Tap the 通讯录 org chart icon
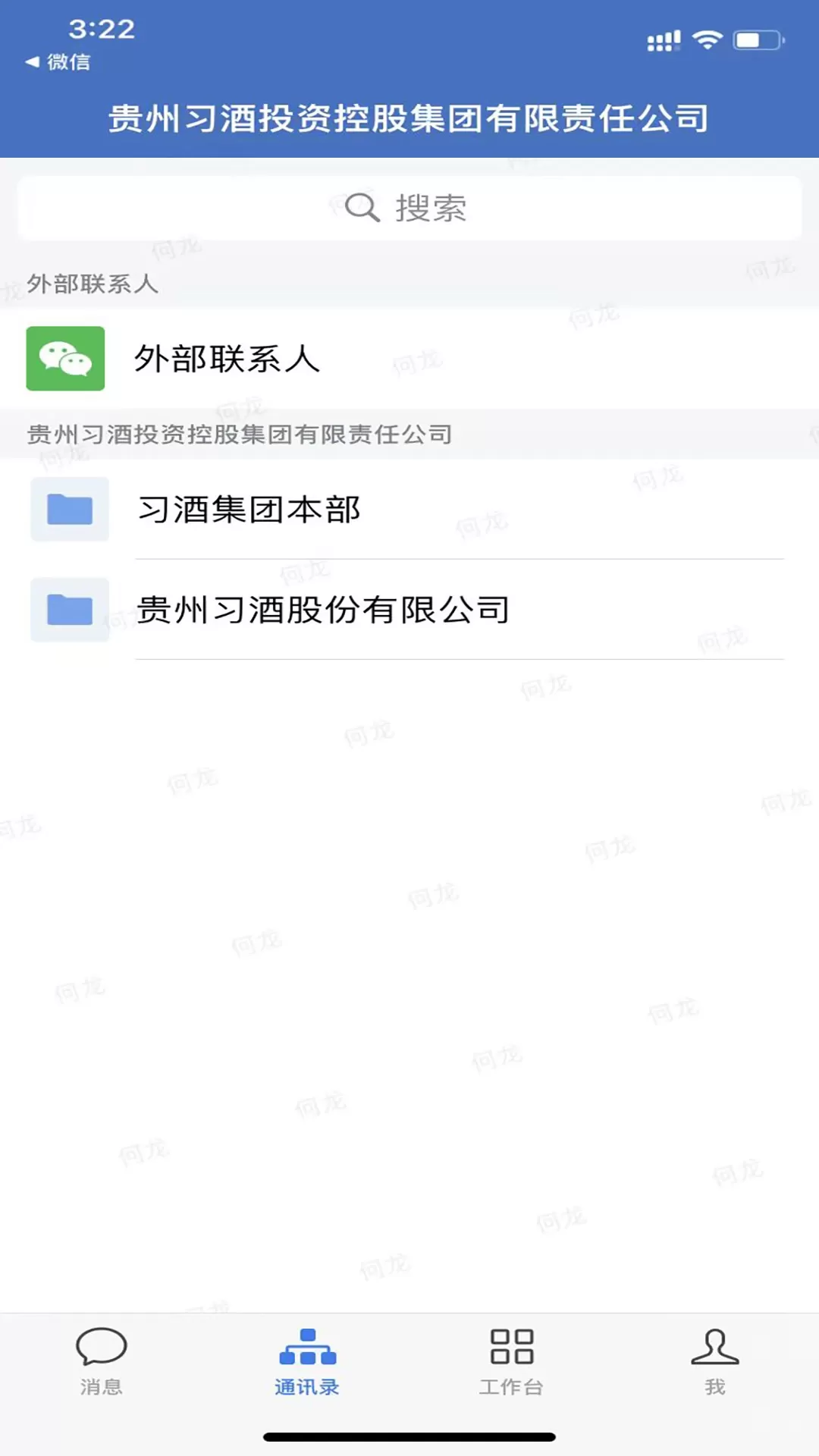This screenshot has width=819, height=1456. tap(307, 1346)
